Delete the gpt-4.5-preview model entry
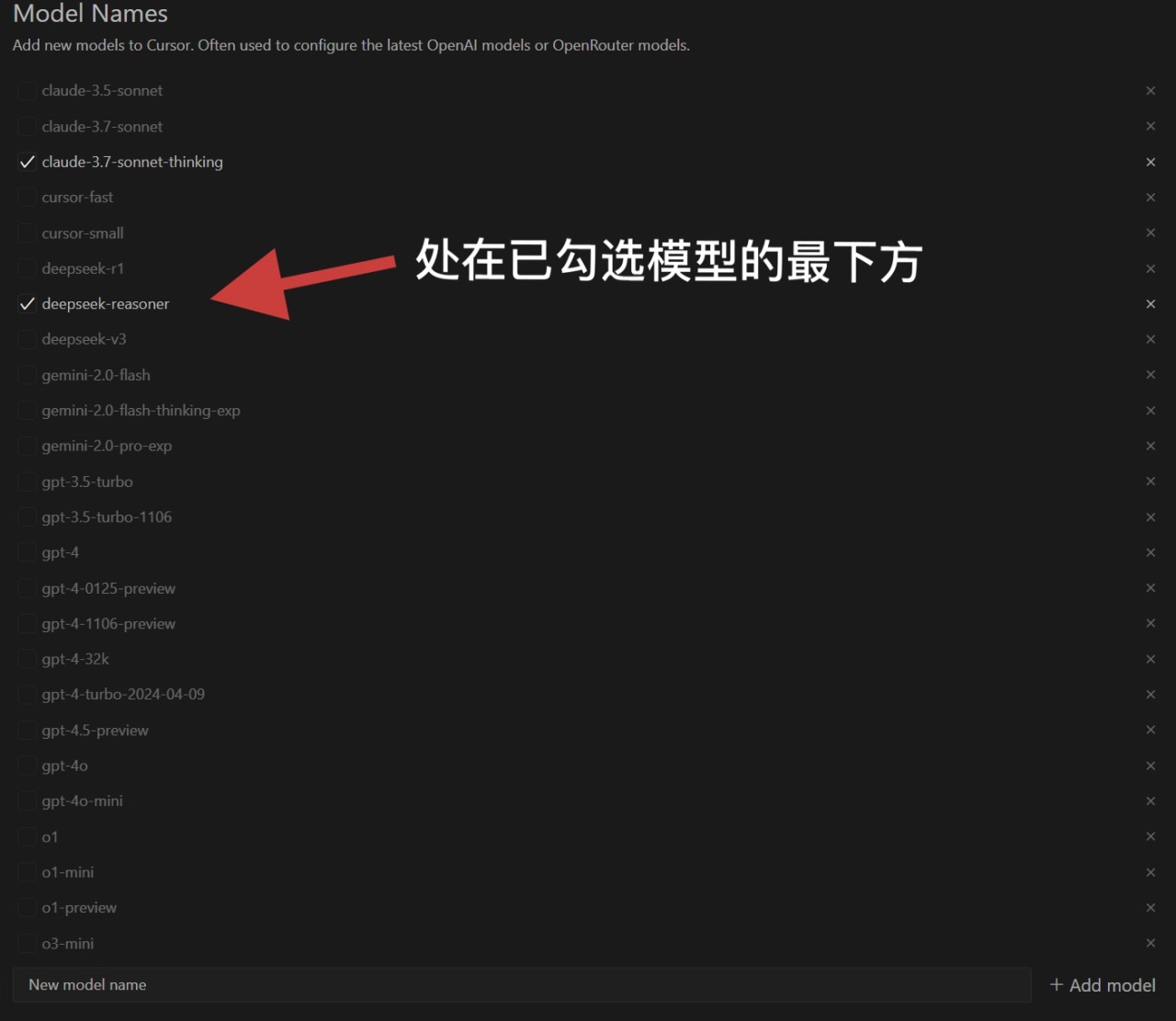This screenshot has width=1176, height=1021. tap(1150, 730)
